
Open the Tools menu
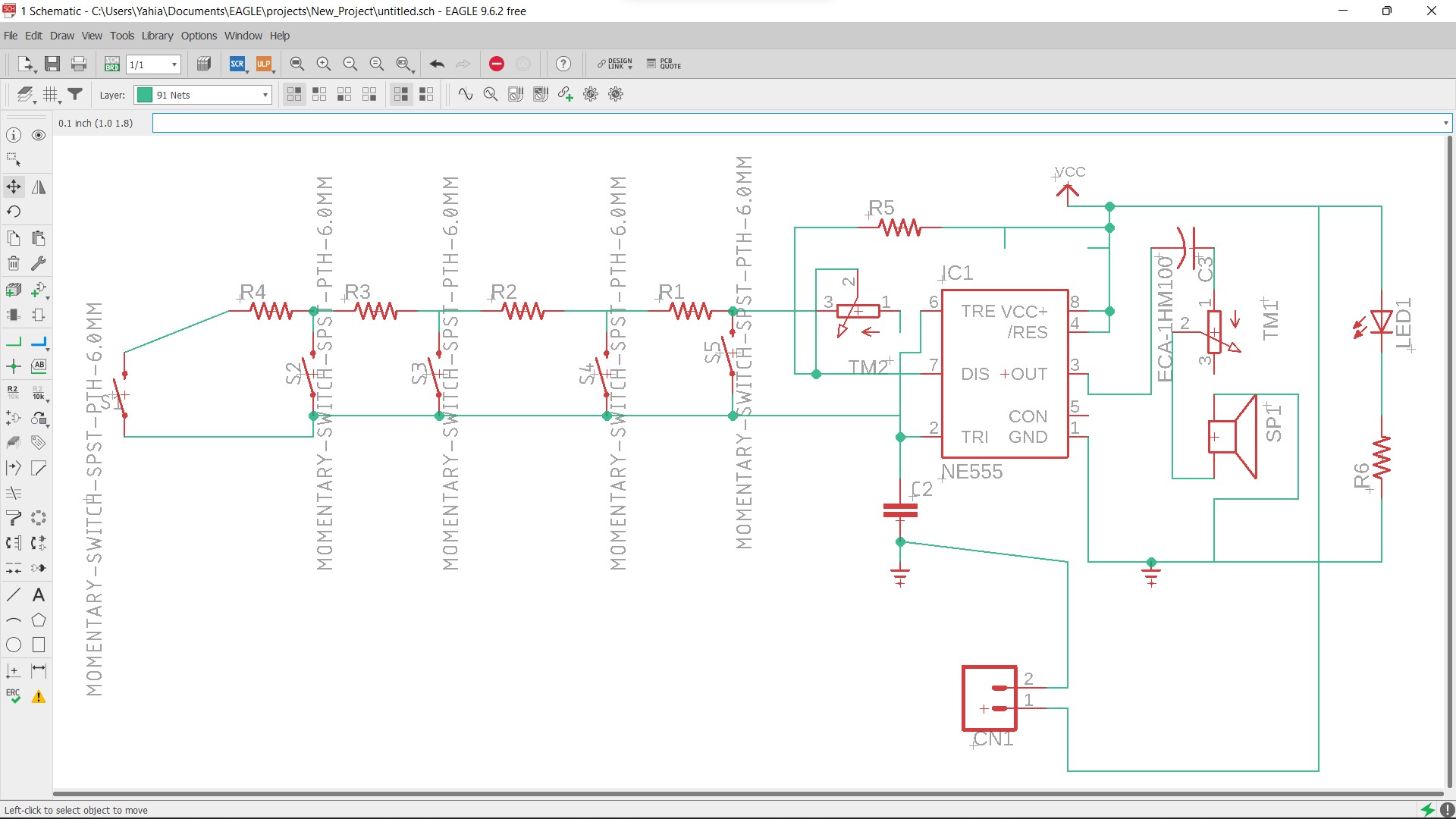[x=121, y=36]
